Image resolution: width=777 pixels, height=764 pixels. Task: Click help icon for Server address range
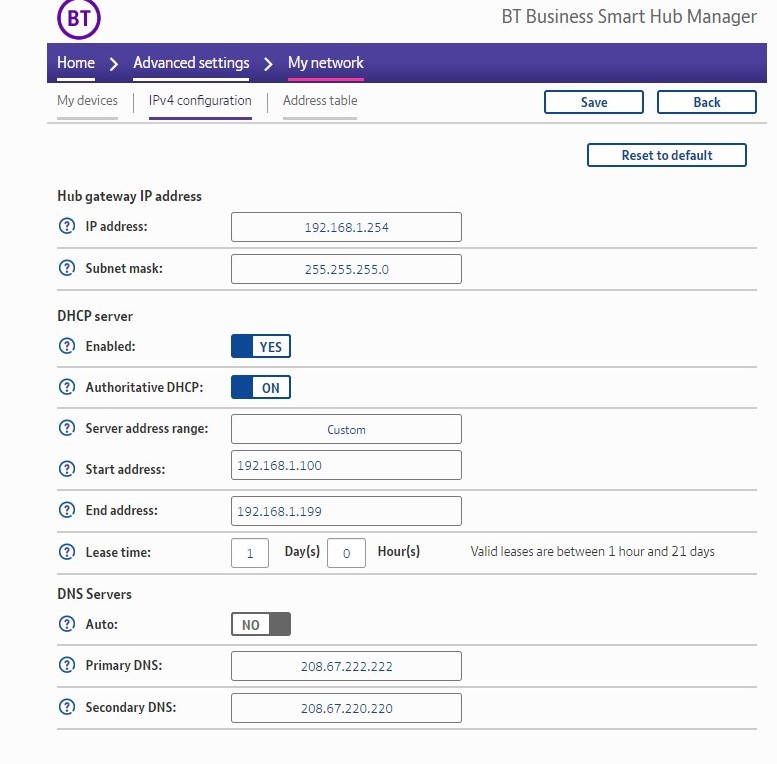pos(67,428)
